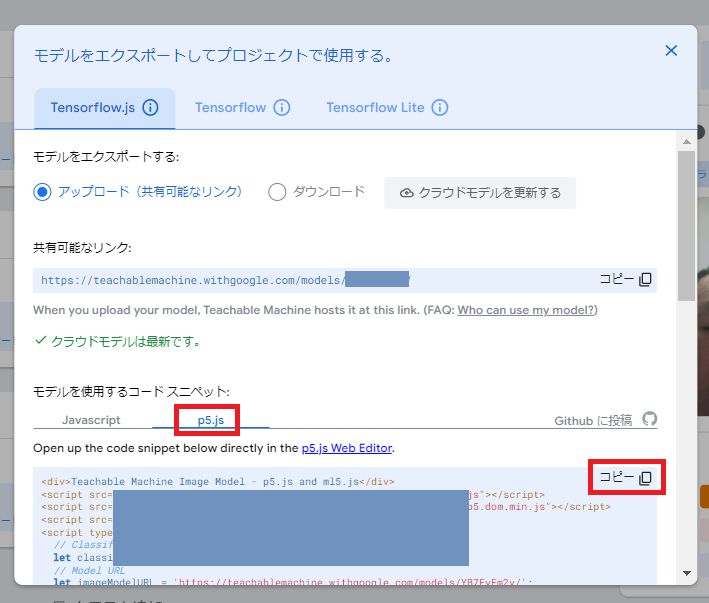
Task: Copy the shareable link with コピー
Action: (x=625, y=279)
